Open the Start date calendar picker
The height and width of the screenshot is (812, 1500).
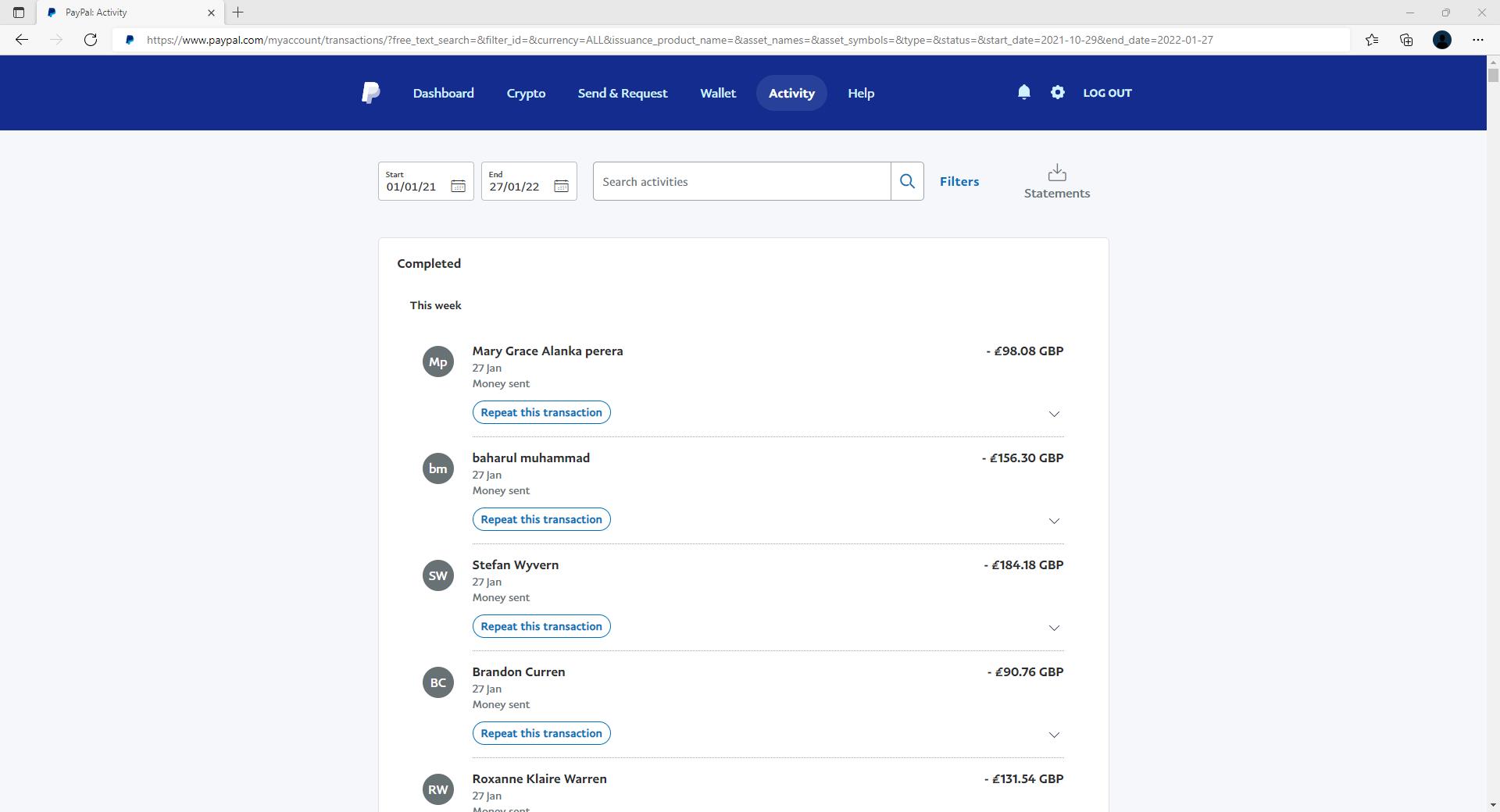pos(458,186)
